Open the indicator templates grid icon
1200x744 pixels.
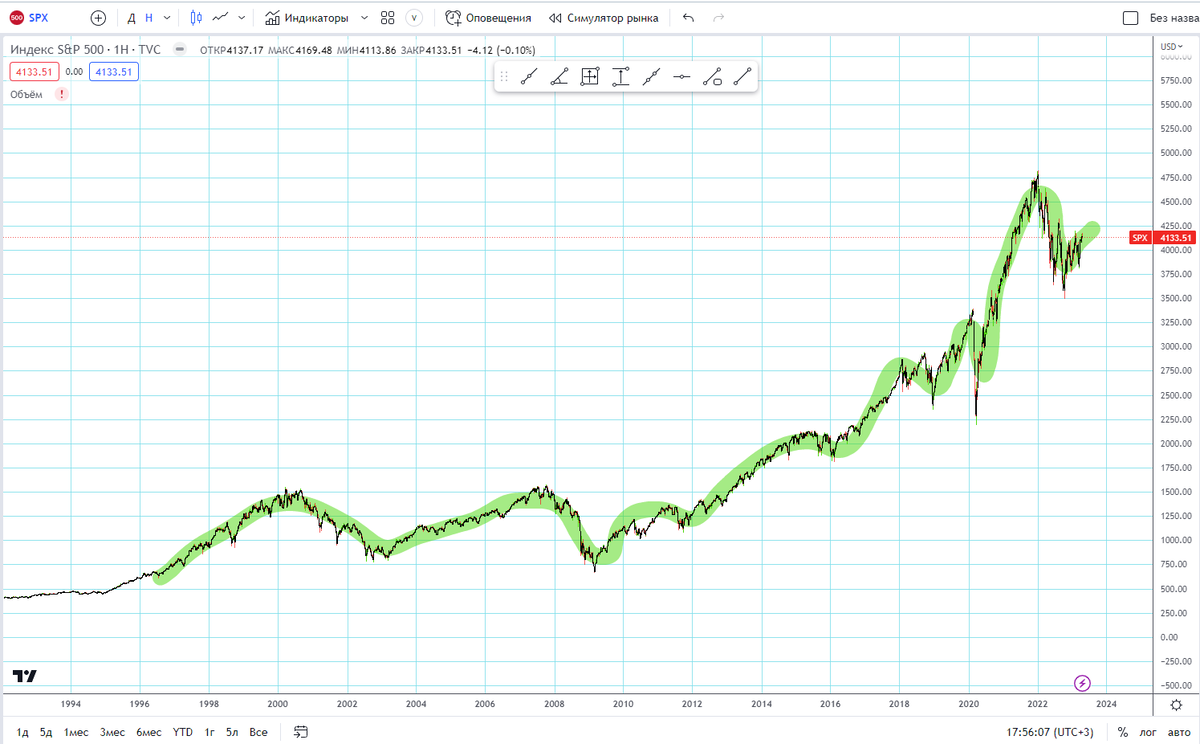(x=387, y=17)
